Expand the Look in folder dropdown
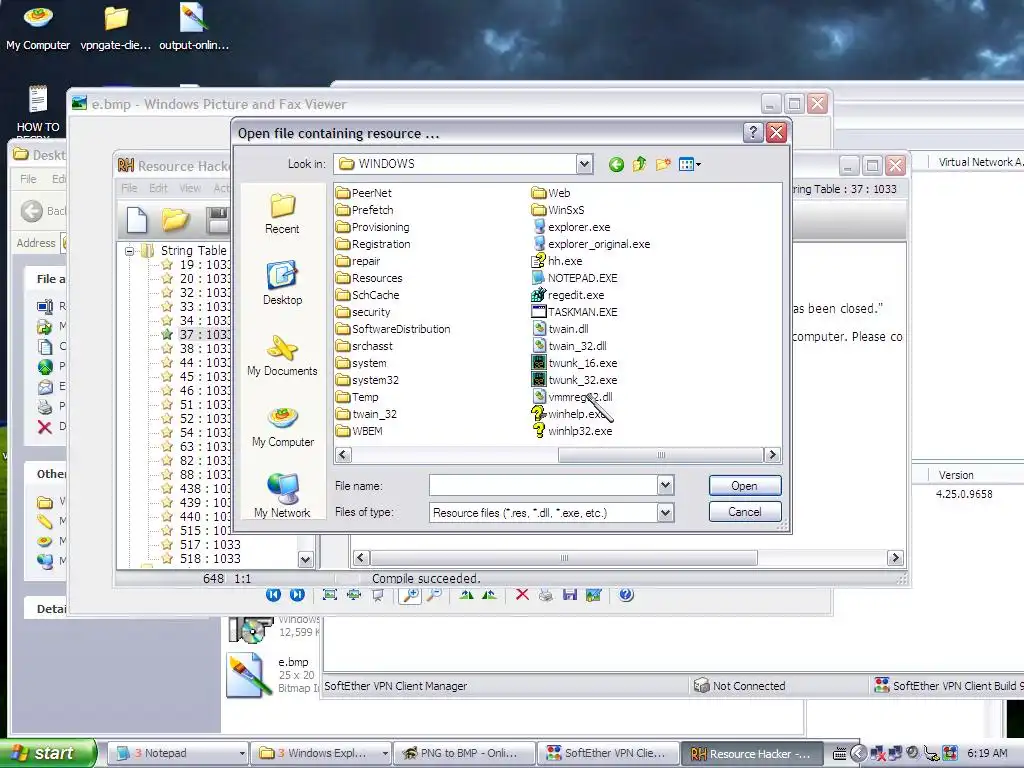 584,164
